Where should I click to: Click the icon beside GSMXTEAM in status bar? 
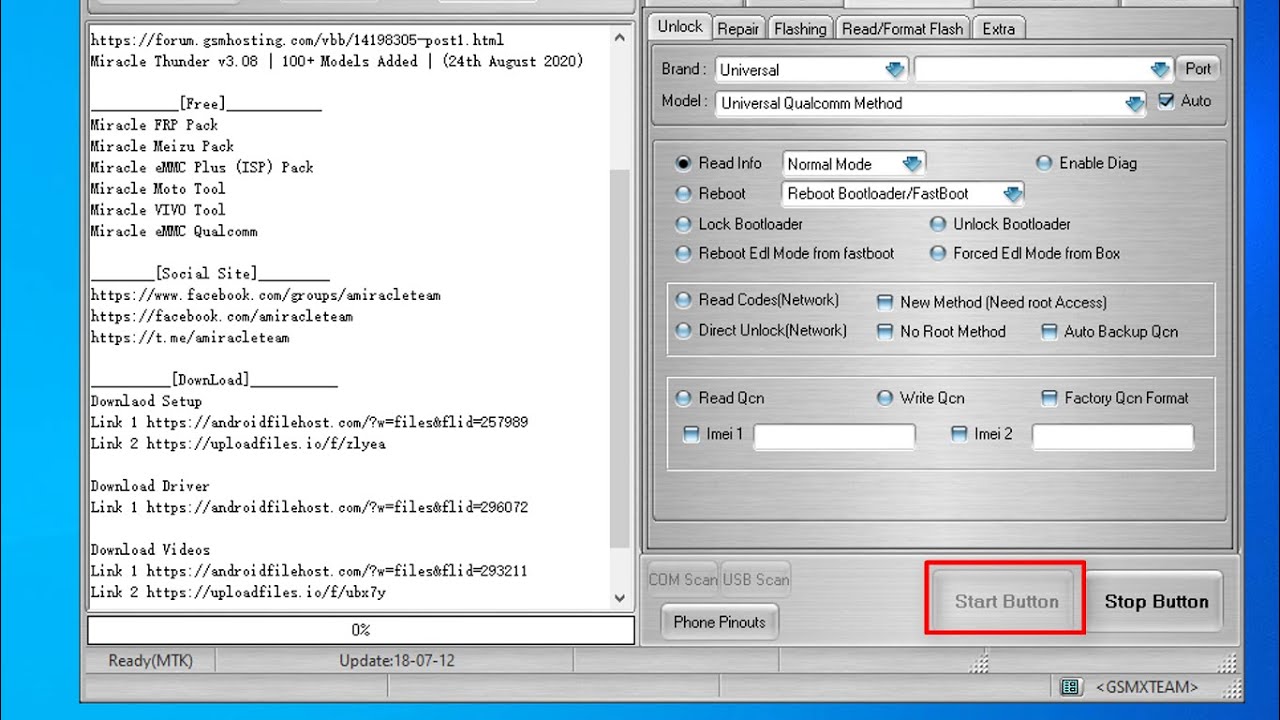1070,687
